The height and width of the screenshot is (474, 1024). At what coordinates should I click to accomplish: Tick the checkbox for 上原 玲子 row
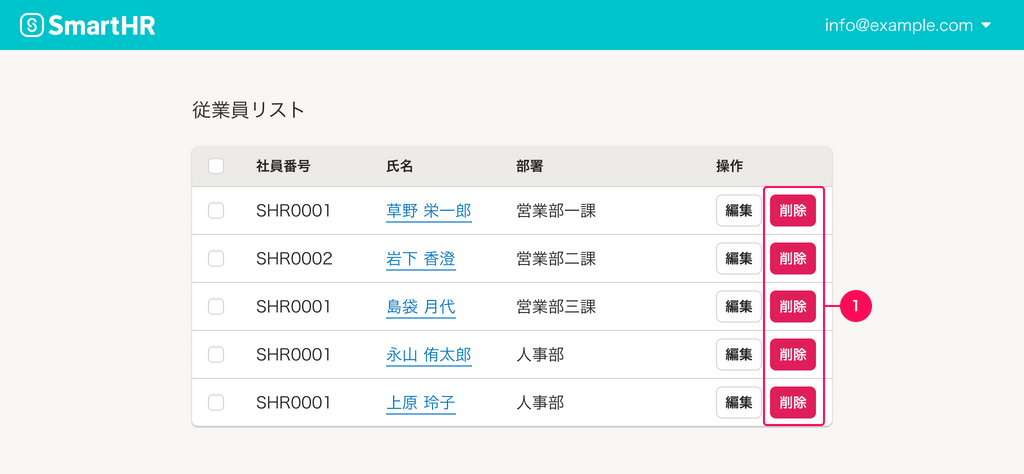[216, 403]
